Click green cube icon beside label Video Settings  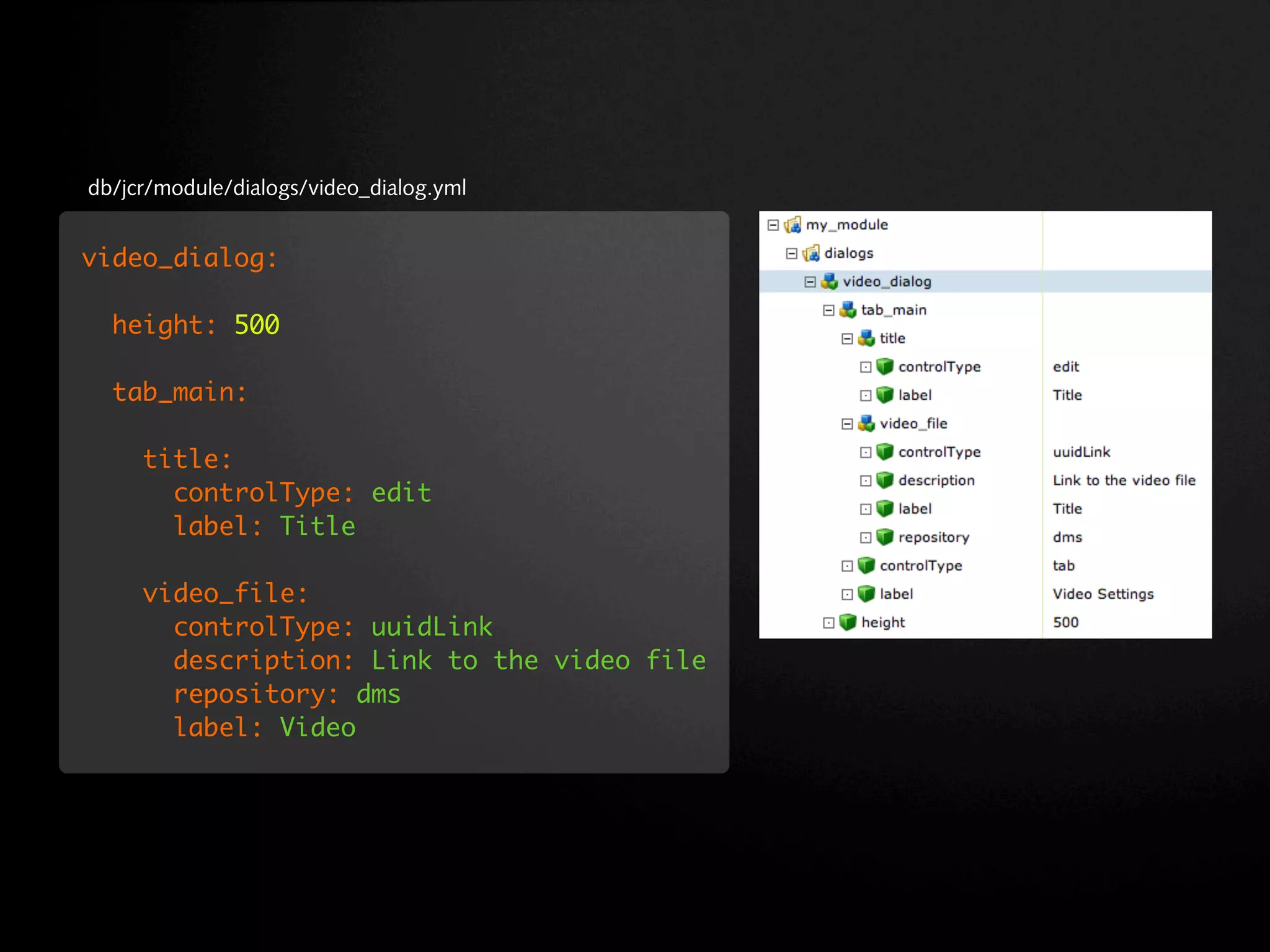click(x=866, y=594)
